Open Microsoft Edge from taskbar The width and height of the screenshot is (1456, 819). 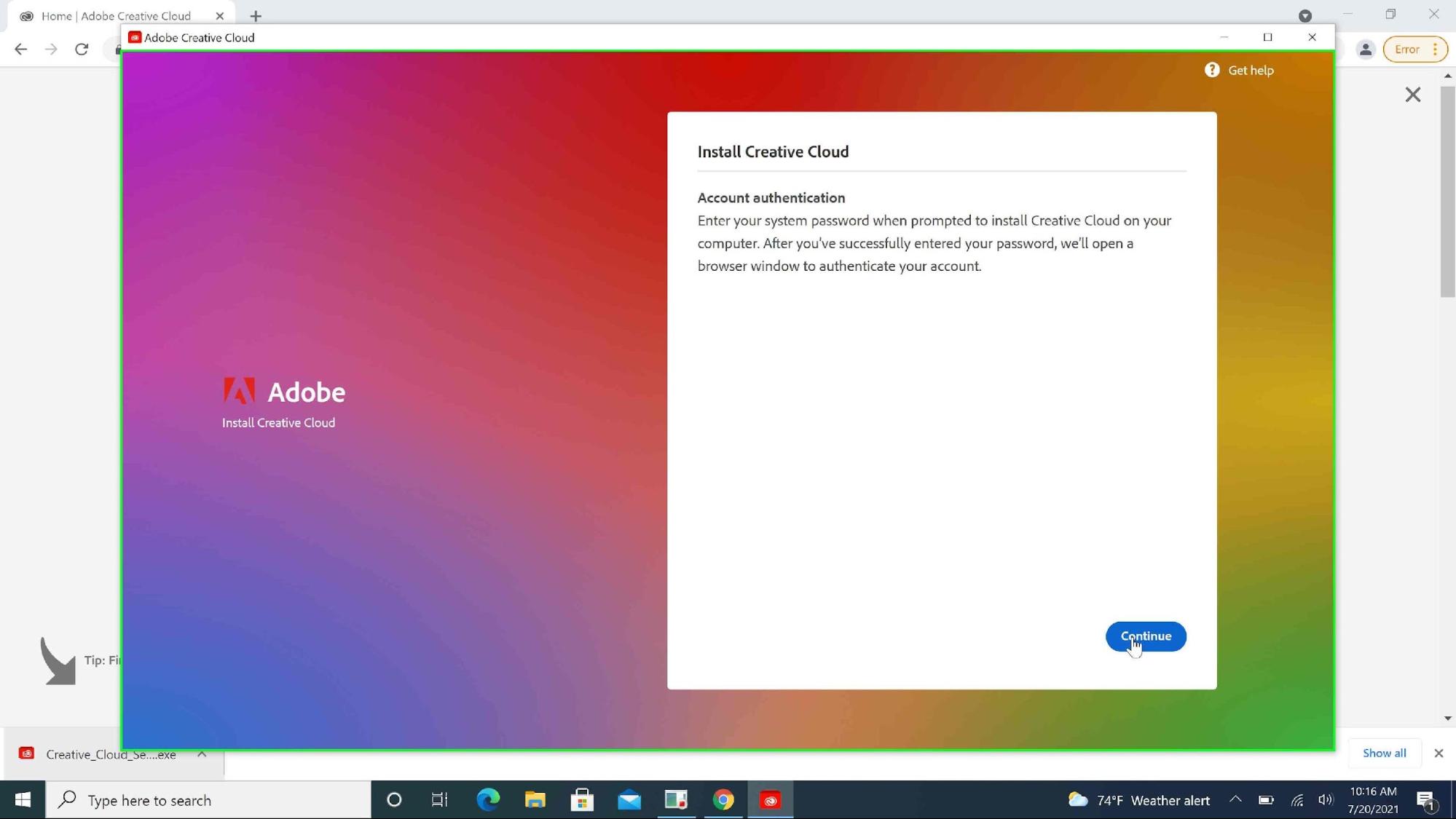coord(488,800)
